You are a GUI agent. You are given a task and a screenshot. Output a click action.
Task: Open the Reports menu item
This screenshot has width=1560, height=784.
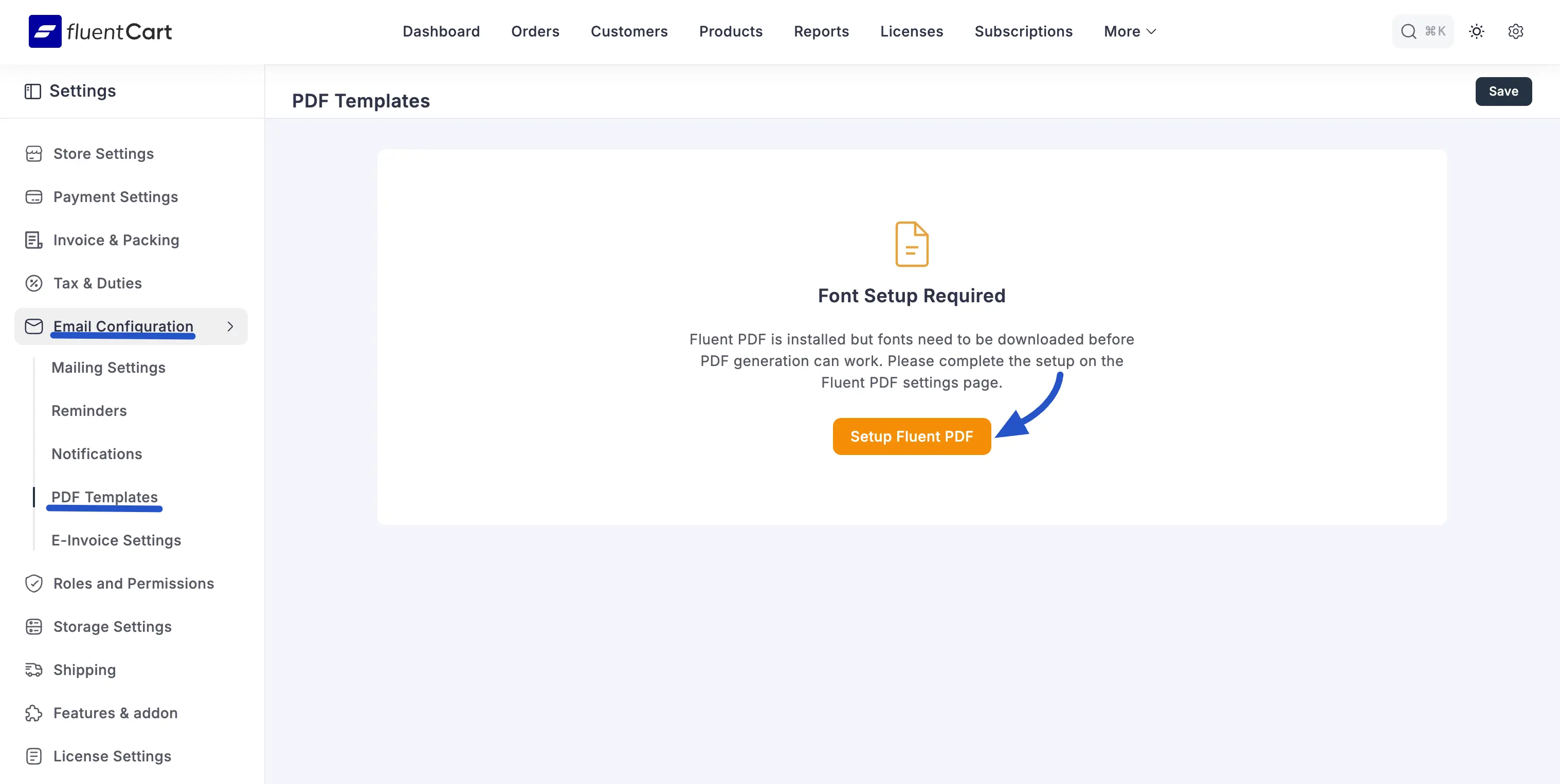pyautogui.click(x=821, y=31)
